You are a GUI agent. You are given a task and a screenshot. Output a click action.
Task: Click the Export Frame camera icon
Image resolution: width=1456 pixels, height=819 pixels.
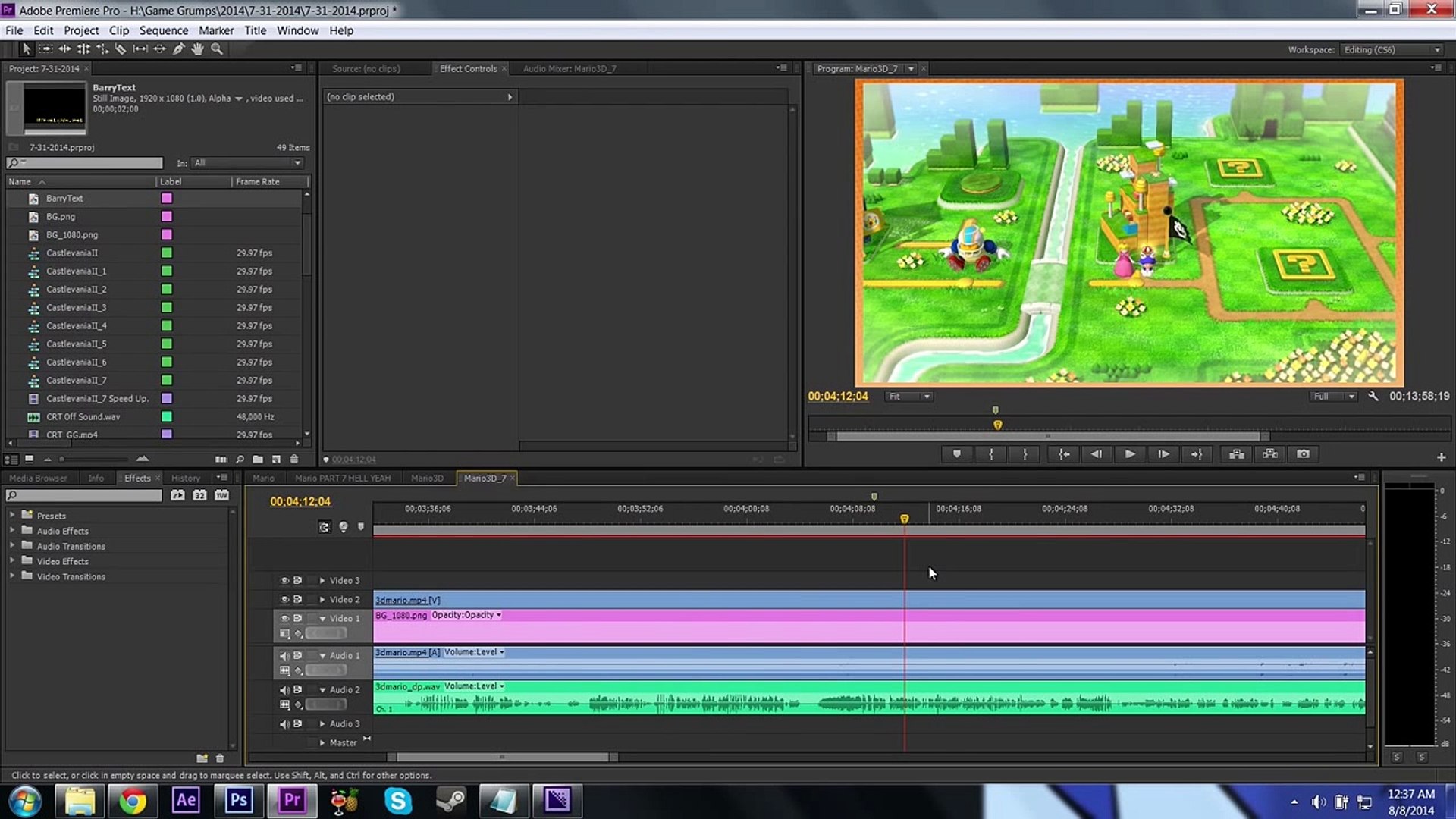click(1303, 453)
